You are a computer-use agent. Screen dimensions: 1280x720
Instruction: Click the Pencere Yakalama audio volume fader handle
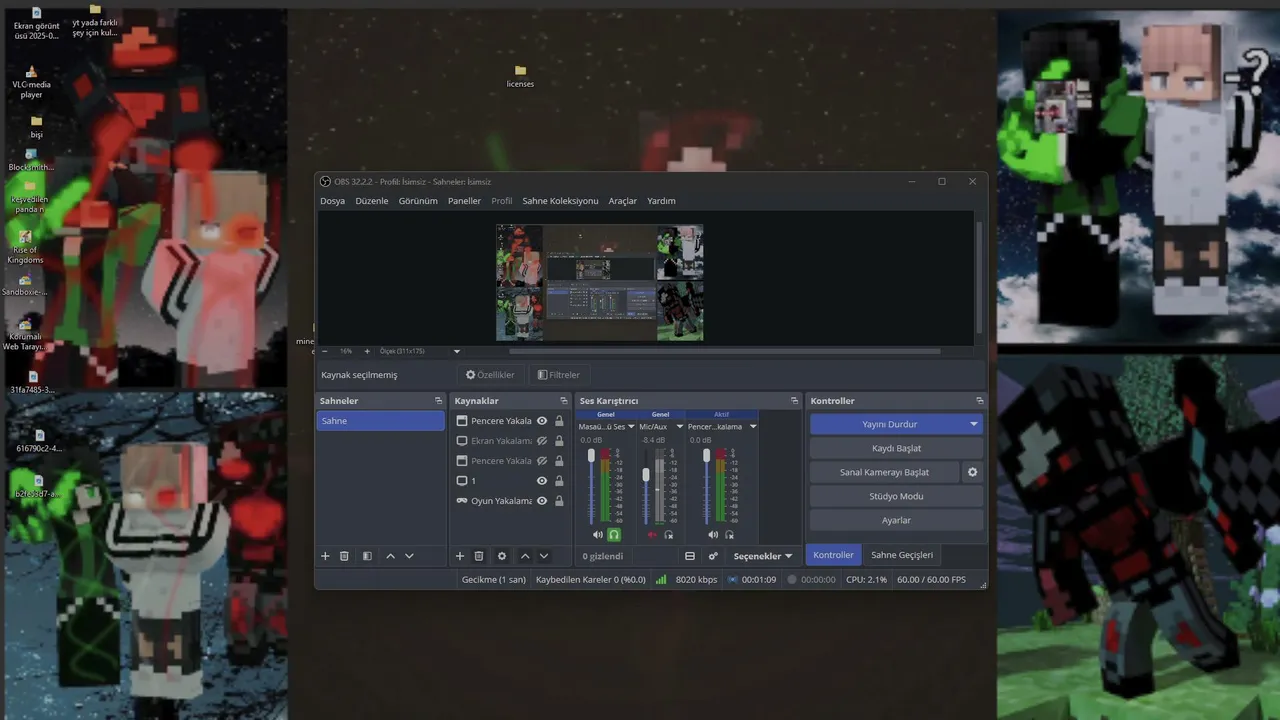point(706,456)
